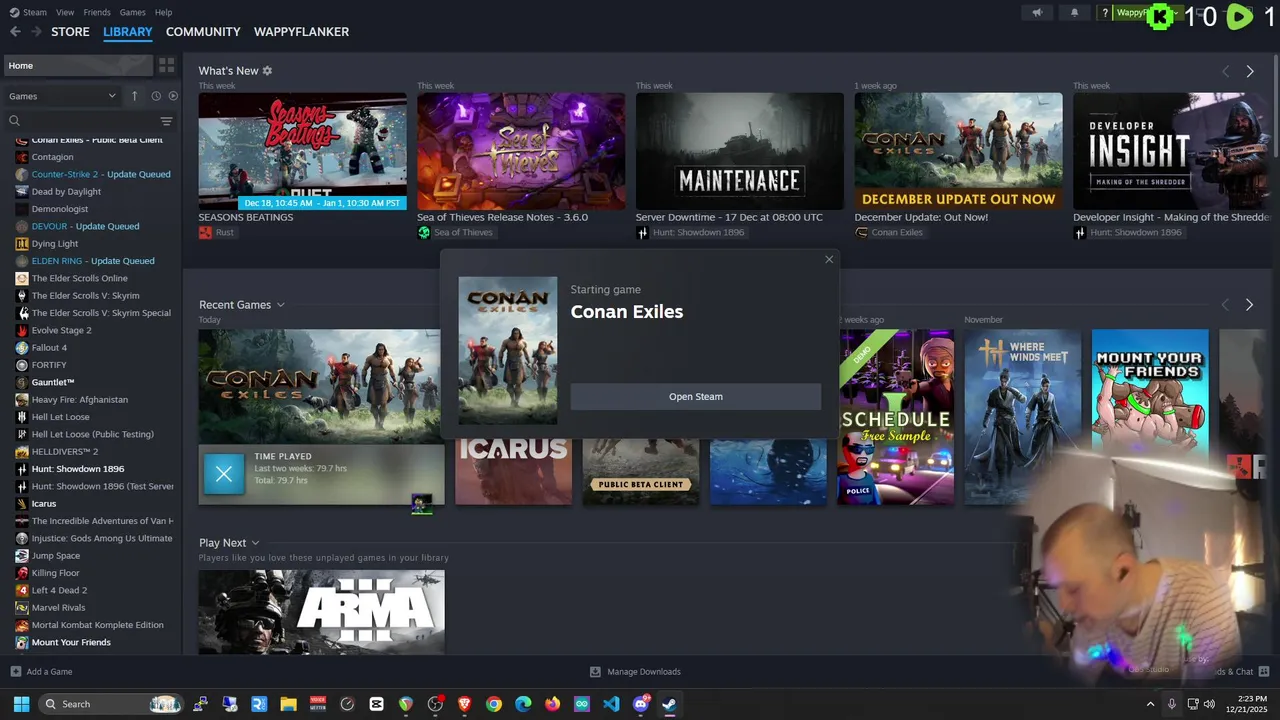The width and height of the screenshot is (1280, 720).
Task: Open Brave browser from the taskbar
Action: (x=464, y=704)
